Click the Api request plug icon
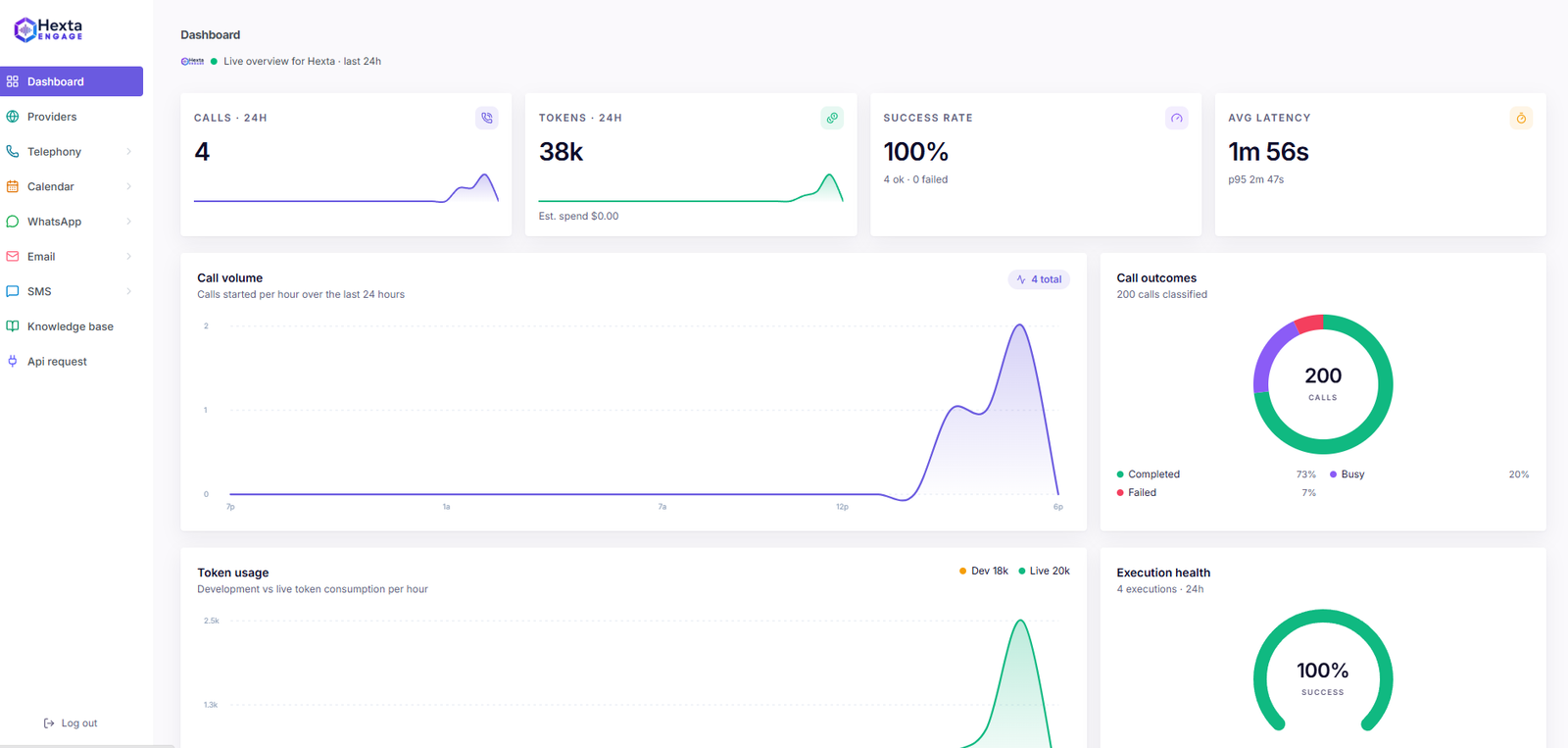1568x748 pixels. click(x=13, y=362)
